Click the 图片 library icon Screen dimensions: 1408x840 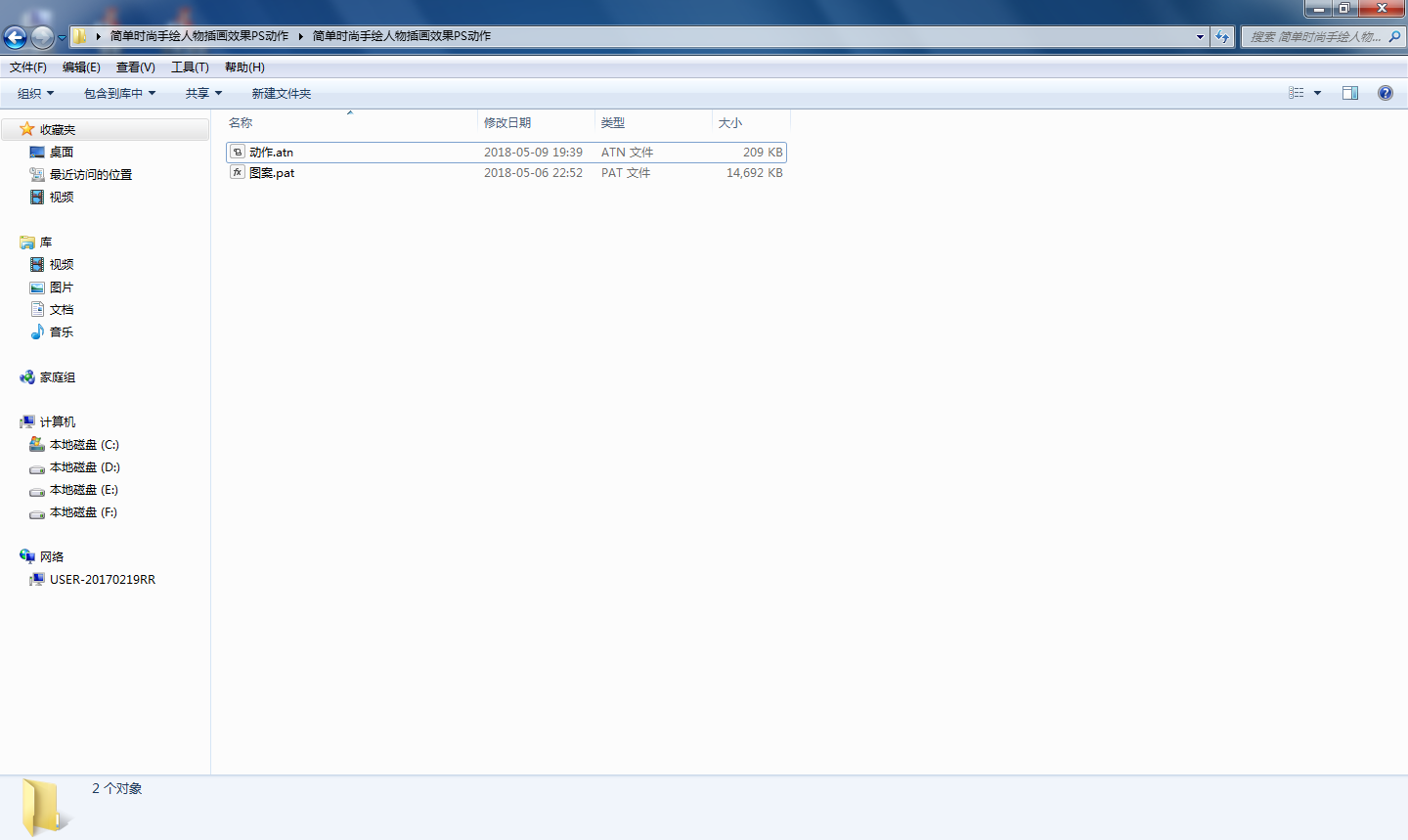[37, 287]
